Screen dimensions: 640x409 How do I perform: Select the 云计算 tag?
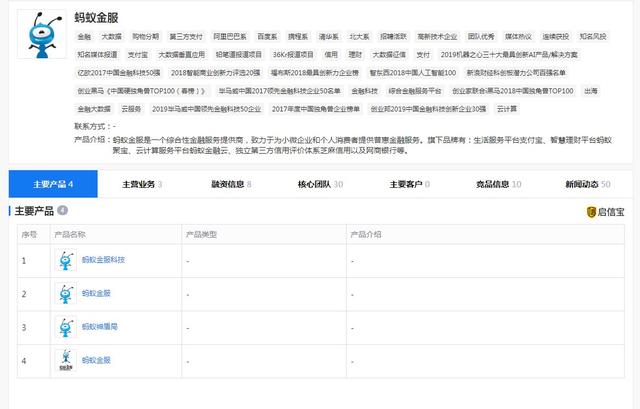(507, 109)
